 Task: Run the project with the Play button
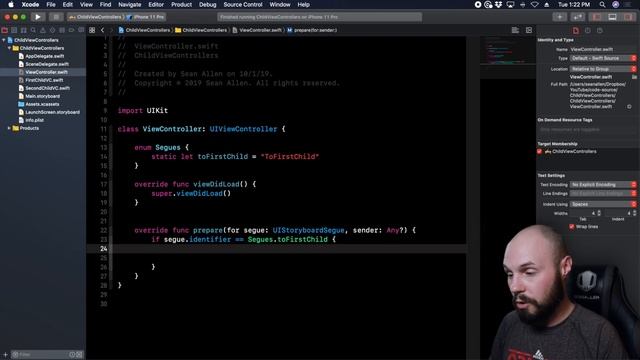click(x=38, y=17)
